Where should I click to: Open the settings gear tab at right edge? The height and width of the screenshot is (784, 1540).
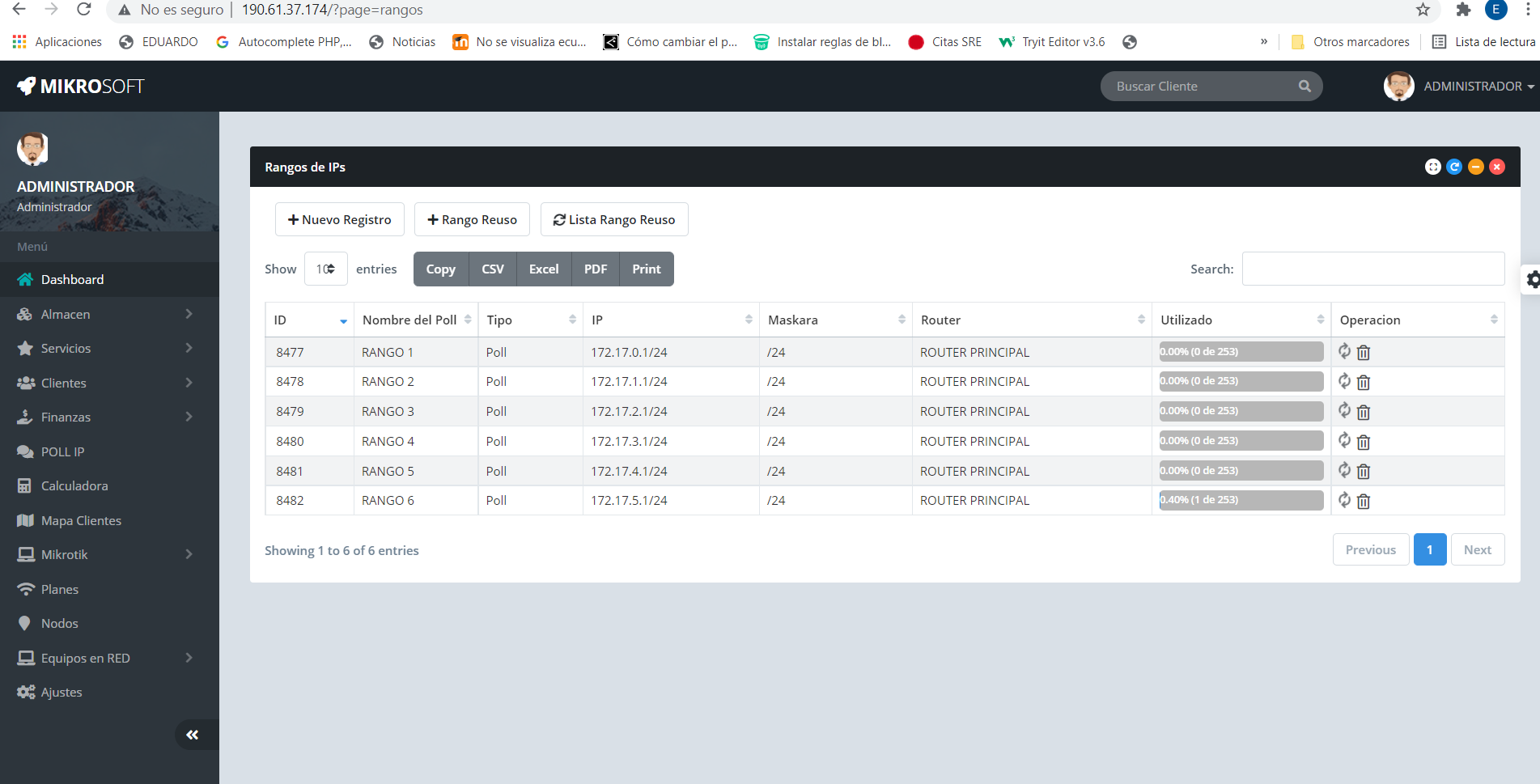click(1532, 280)
